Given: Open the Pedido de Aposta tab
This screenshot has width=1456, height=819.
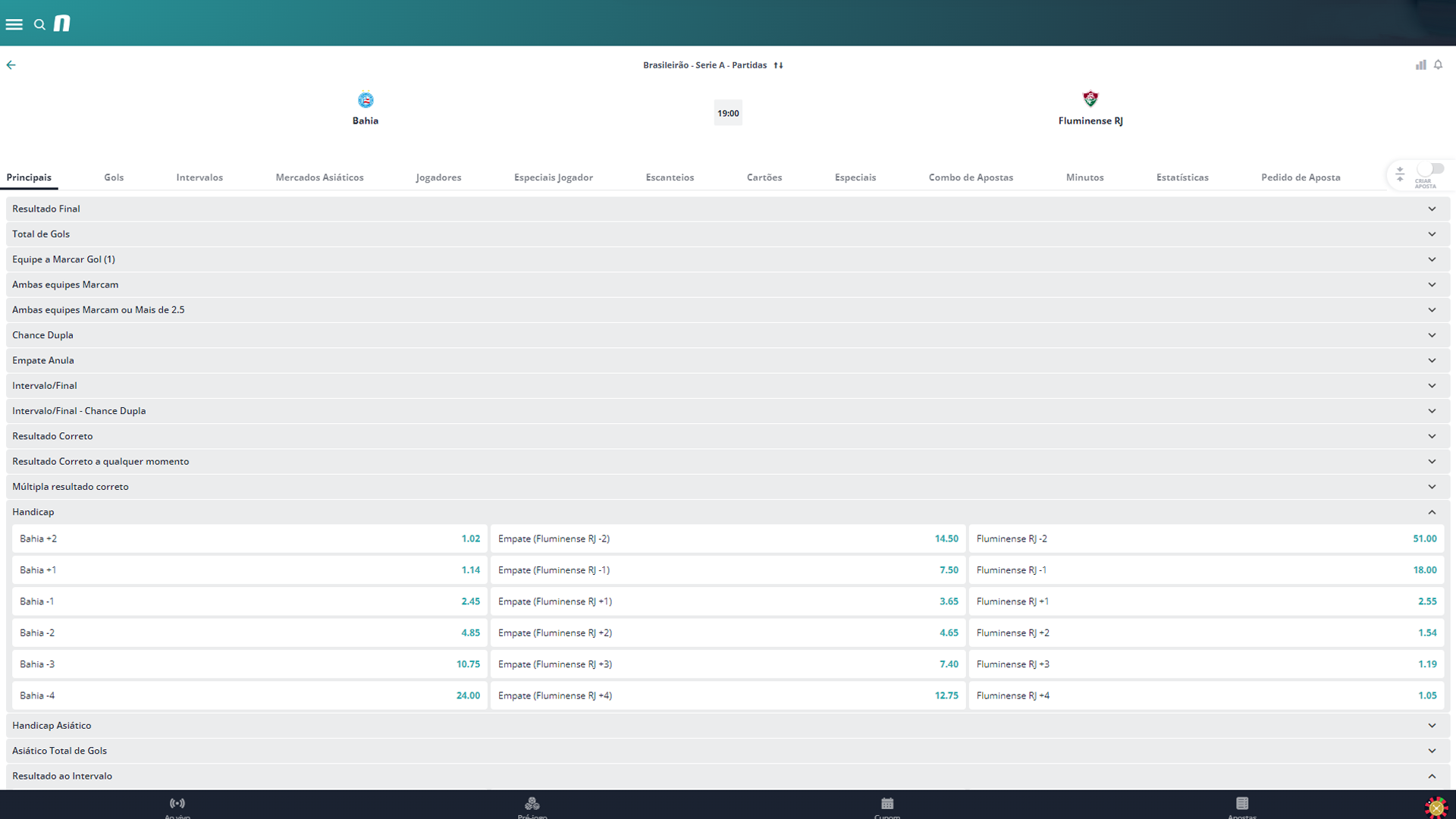Looking at the screenshot, I should [1301, 177].
